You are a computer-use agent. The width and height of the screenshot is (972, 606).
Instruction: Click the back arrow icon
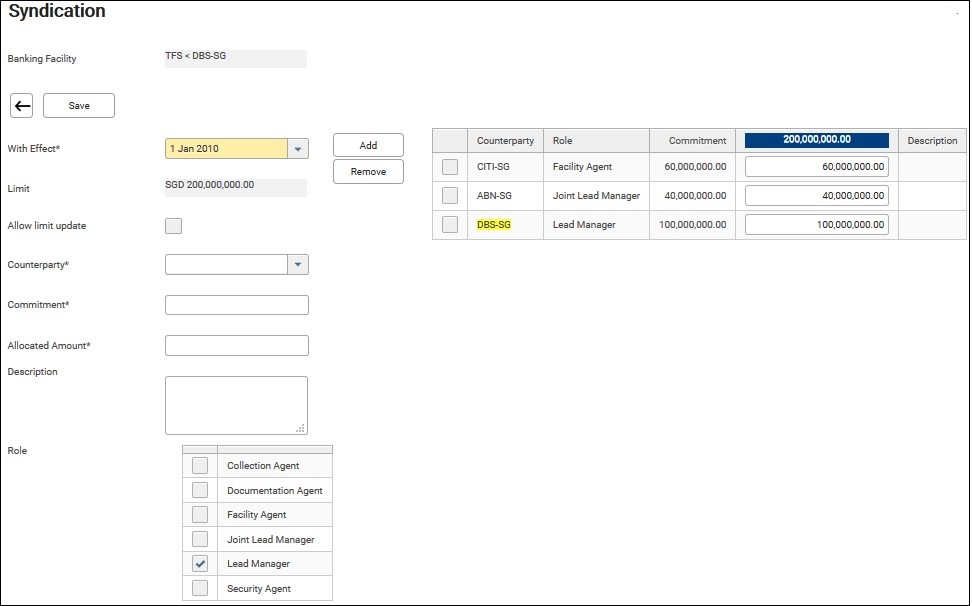[x=22, y=105]
